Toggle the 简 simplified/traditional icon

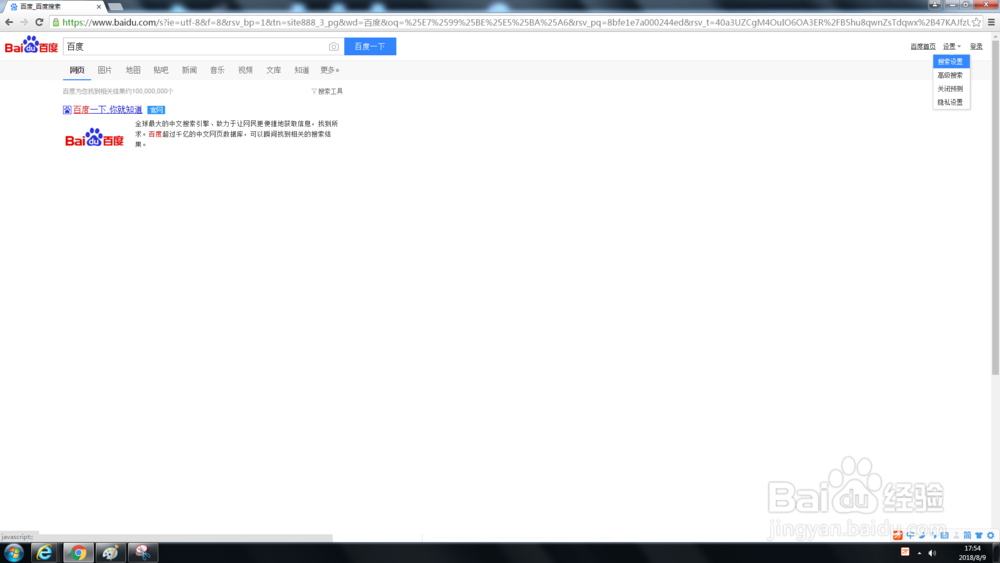[x=967, y=535]
